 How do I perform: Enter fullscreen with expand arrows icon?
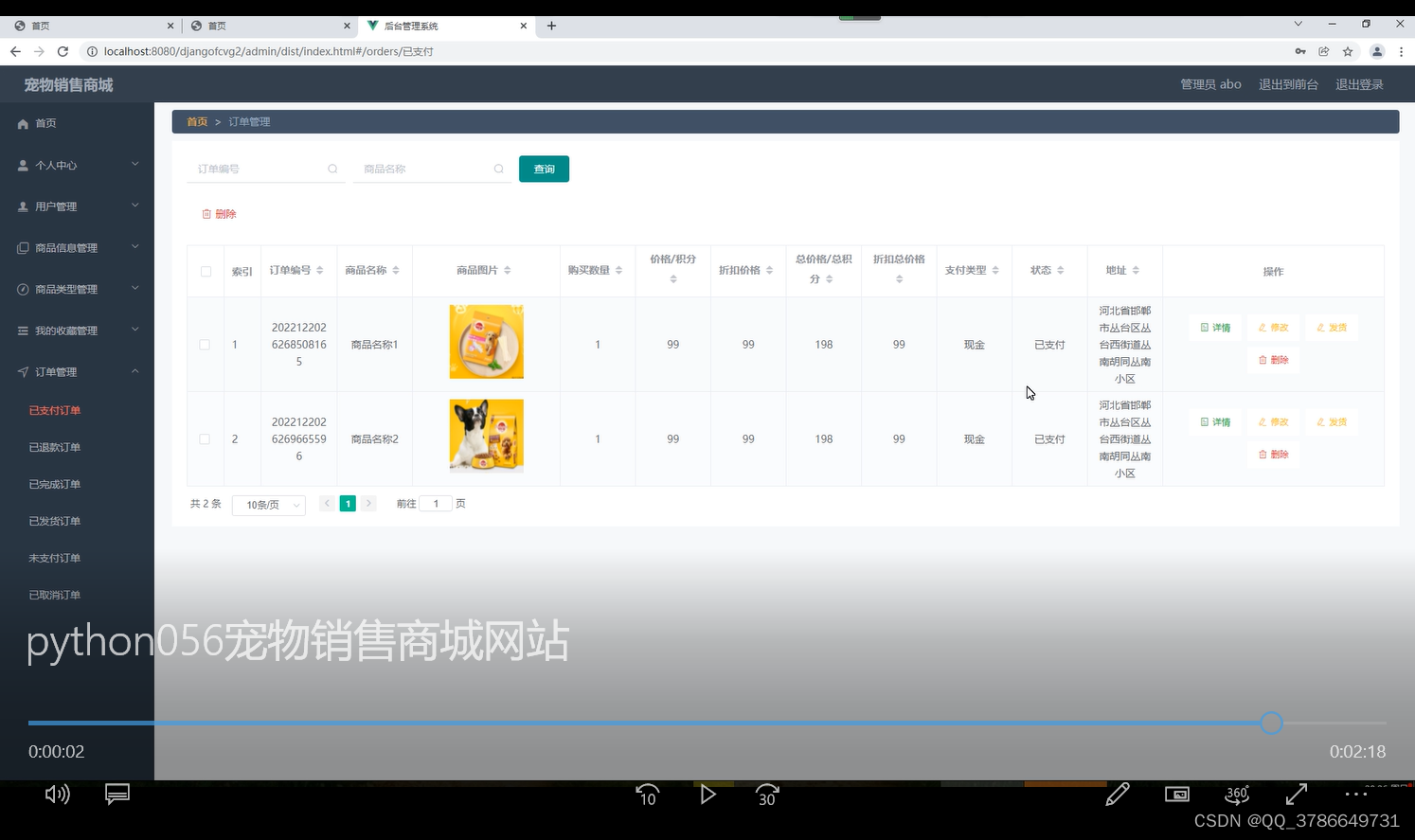[x=1297, y=794]
